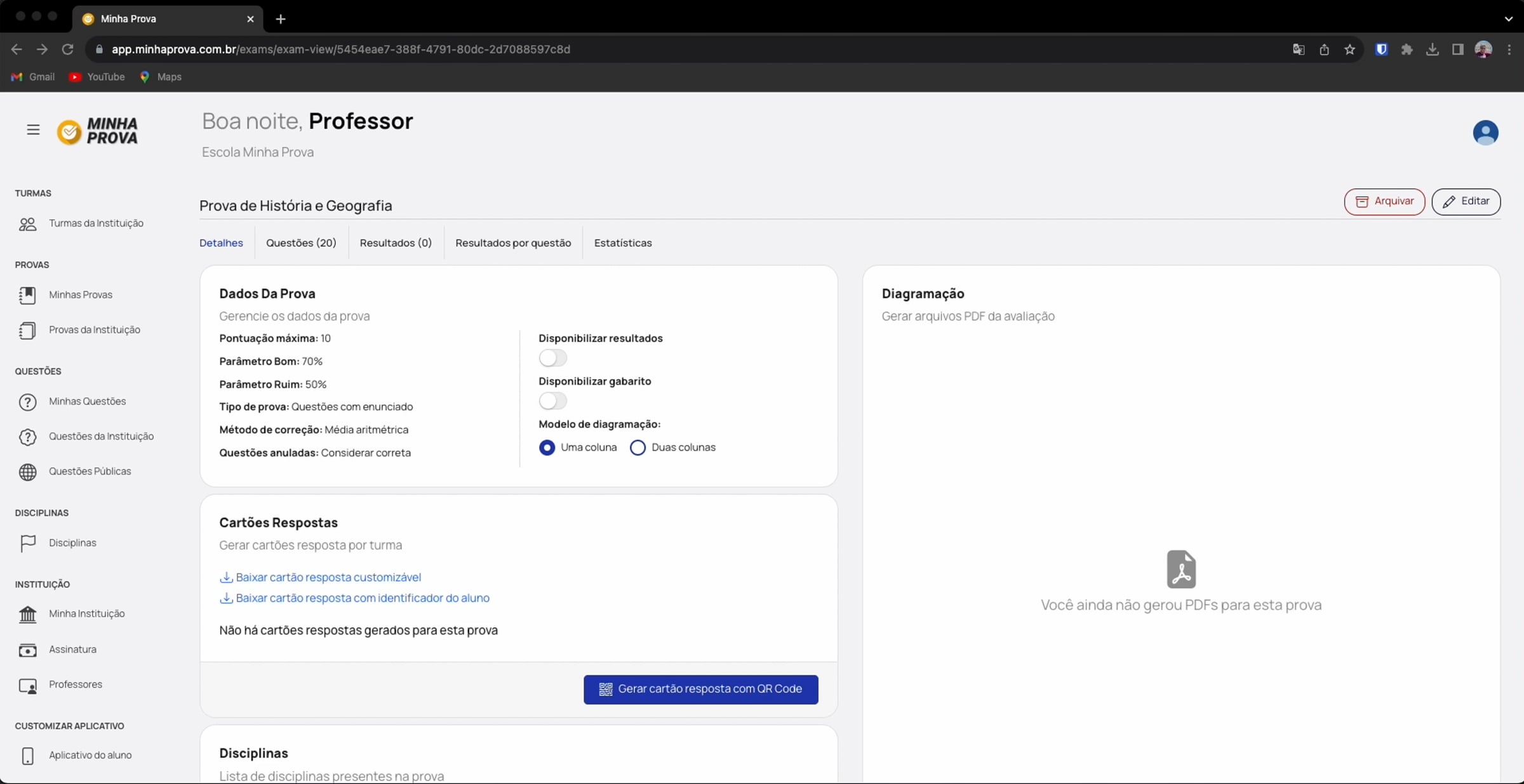
Task: Click Gerar cartão resposta com QR Code
Action: tap(700, 689)
